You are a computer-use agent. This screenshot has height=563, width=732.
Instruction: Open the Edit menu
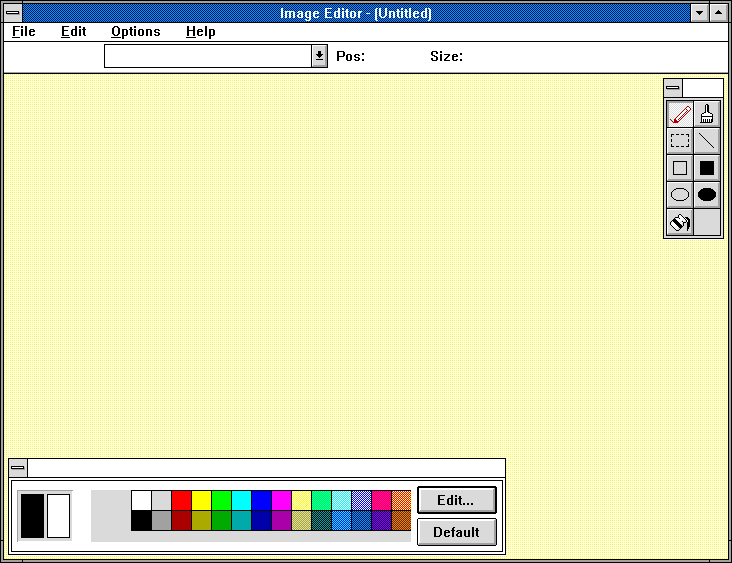tap(74, 31)
